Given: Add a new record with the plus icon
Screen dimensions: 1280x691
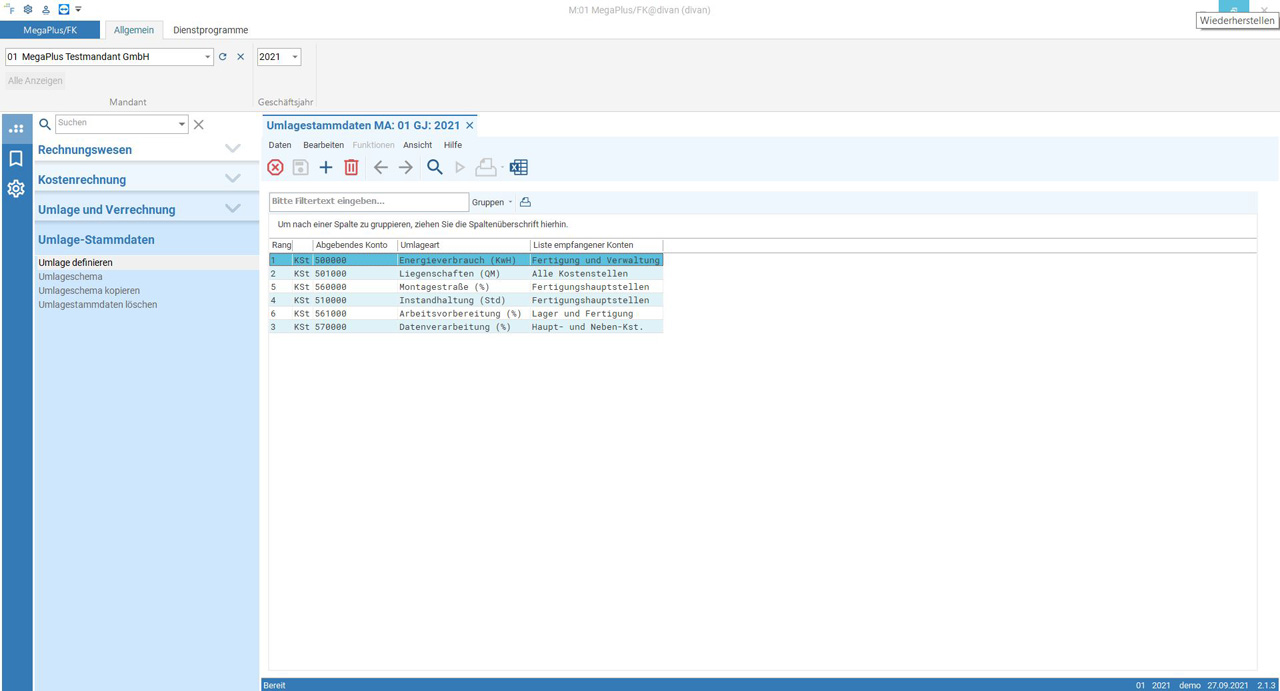Looking at the screenshot, I should pyautogui.click(x=326, y=167).
